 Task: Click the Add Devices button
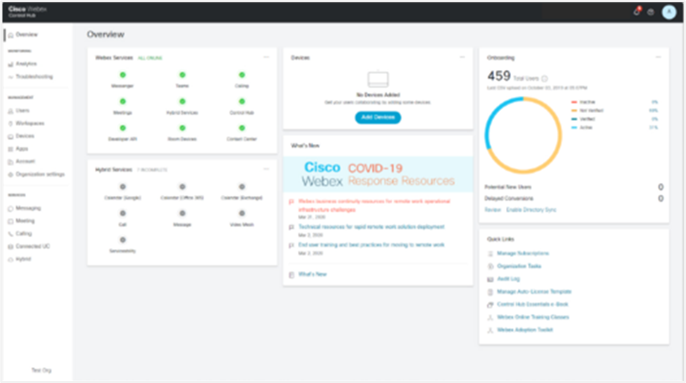tap(378, 117)
